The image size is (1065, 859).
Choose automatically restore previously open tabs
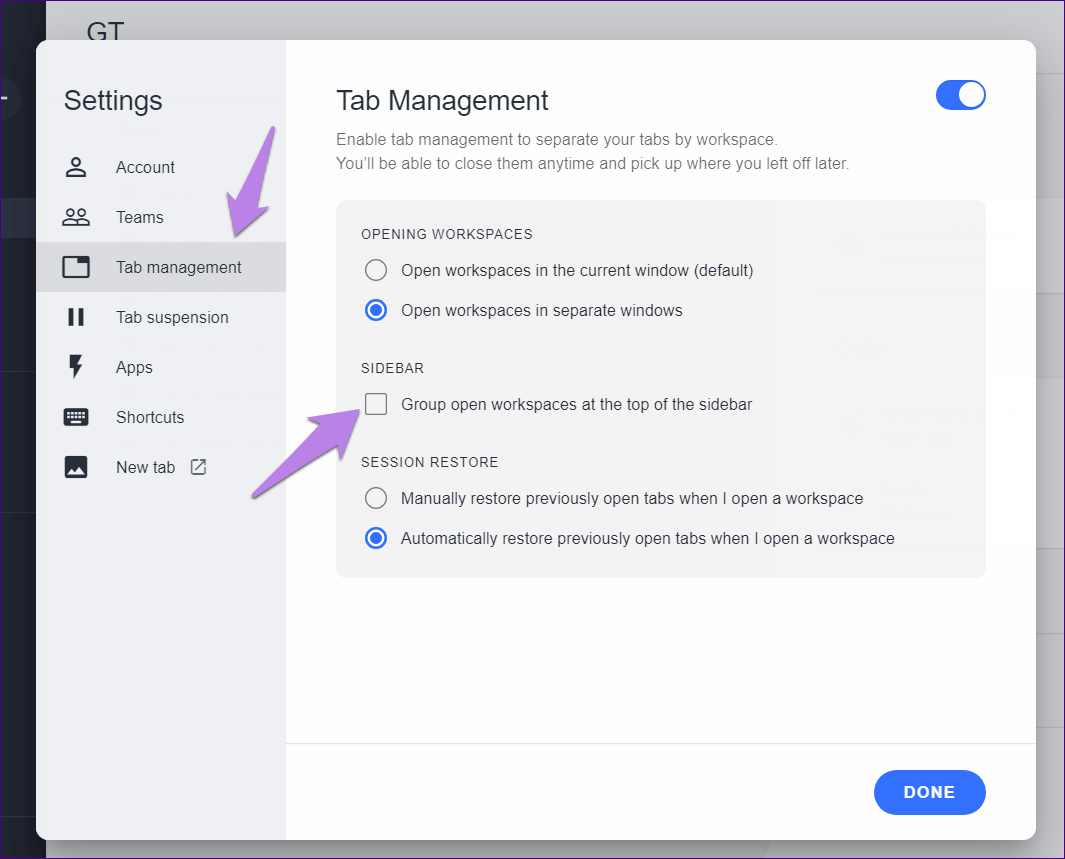click(x=376, y=538)
